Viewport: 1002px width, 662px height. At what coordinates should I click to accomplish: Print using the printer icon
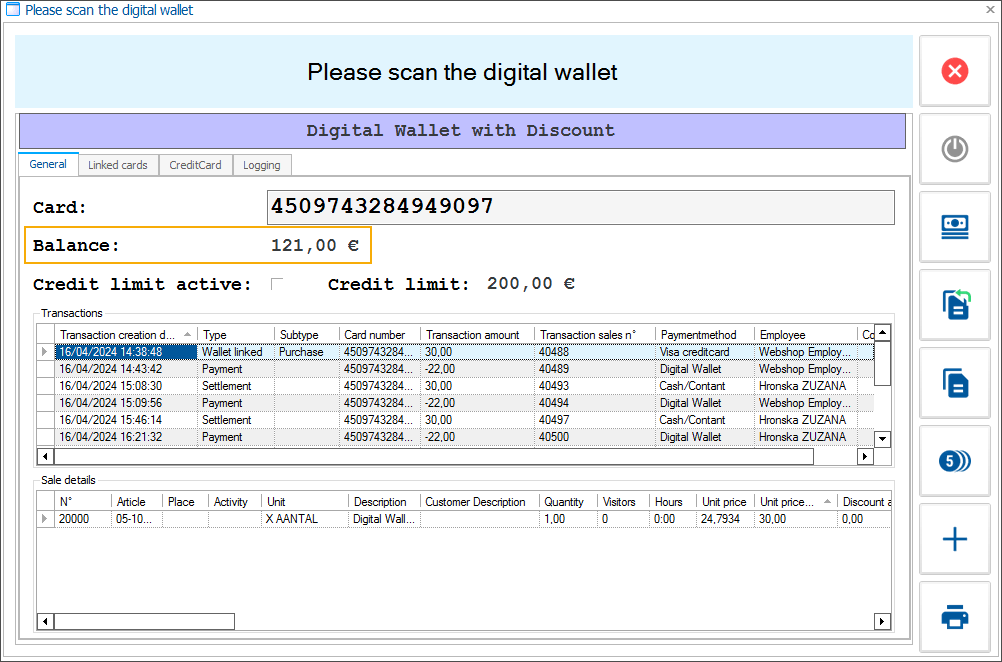[x=954, y=616]
